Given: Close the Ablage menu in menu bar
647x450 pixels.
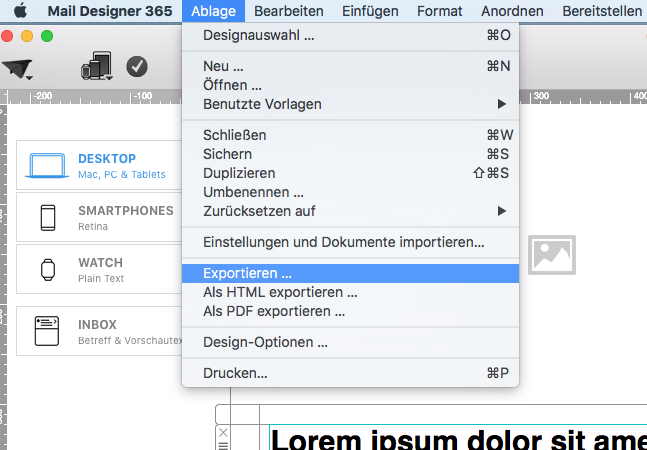Looking at the screenshot, I should point(213,11).
